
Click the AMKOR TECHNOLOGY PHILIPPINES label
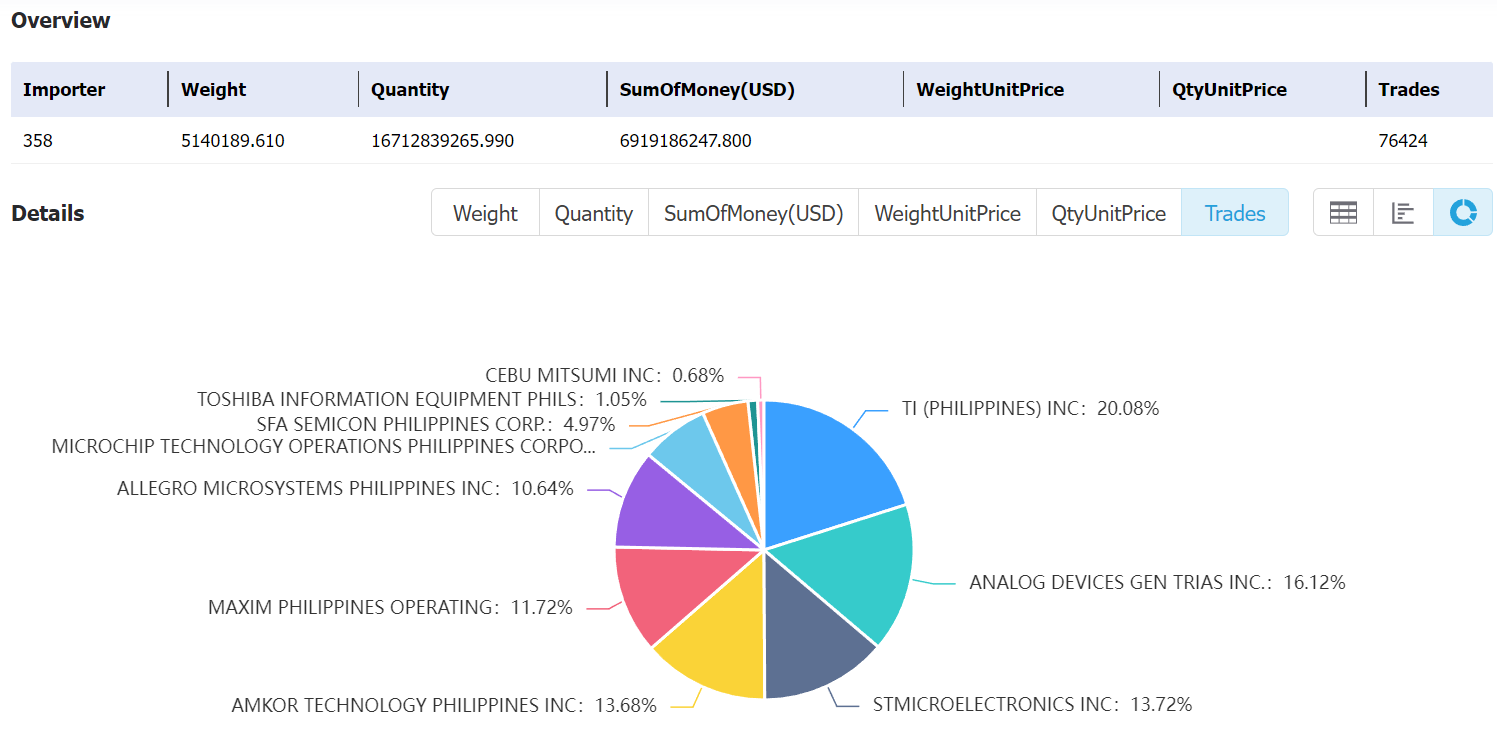(444, 705)
